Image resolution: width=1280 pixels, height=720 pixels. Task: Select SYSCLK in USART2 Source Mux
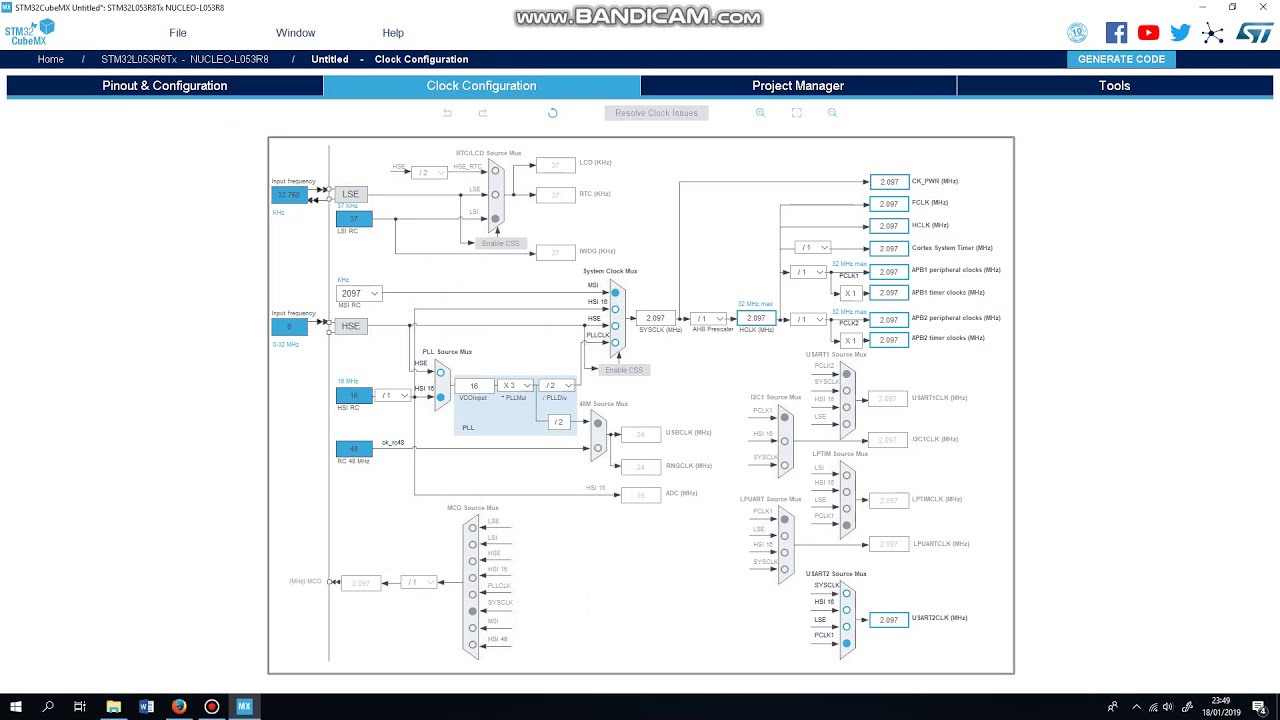pyautogui.click(x=846, y=593)
